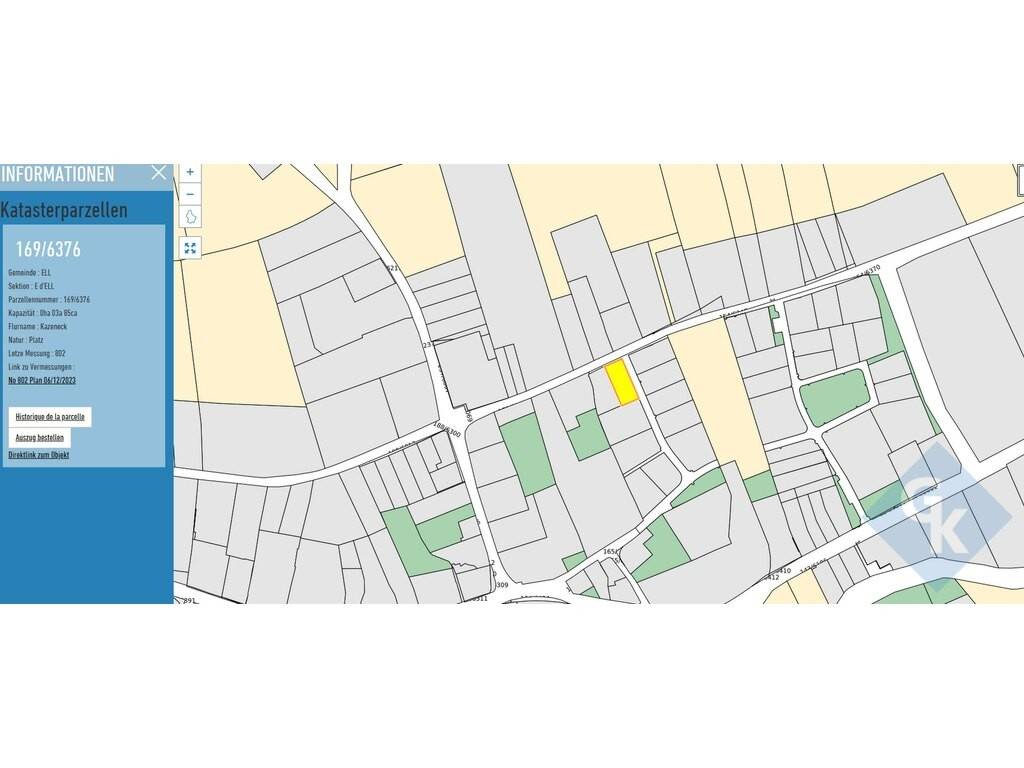Click the 621 parcel label on map
1024x768 pixels.
pyautogui.click(x=392, y=268)
